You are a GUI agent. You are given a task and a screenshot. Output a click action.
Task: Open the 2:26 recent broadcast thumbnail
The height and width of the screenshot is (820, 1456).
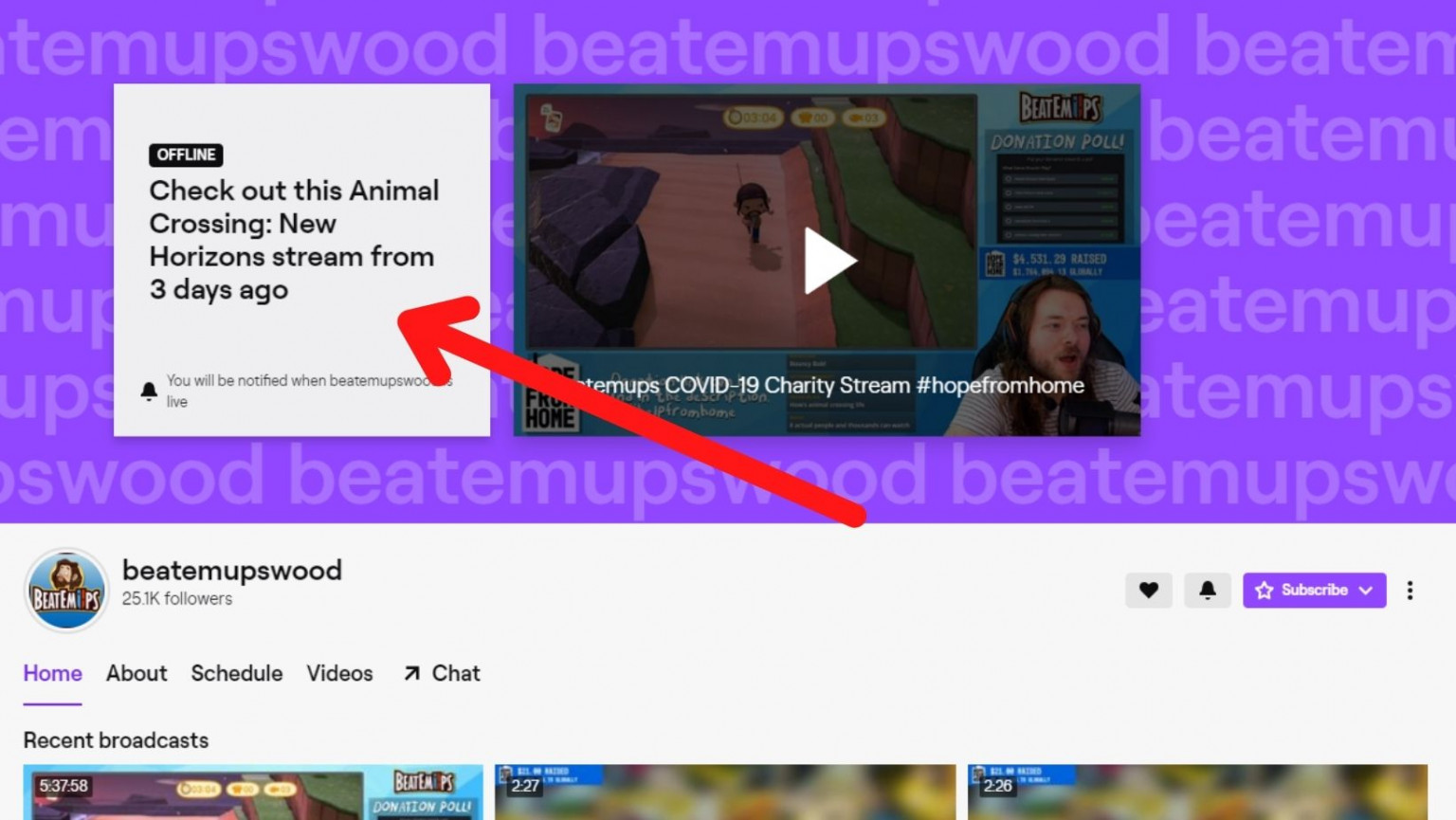[1198, 792]
